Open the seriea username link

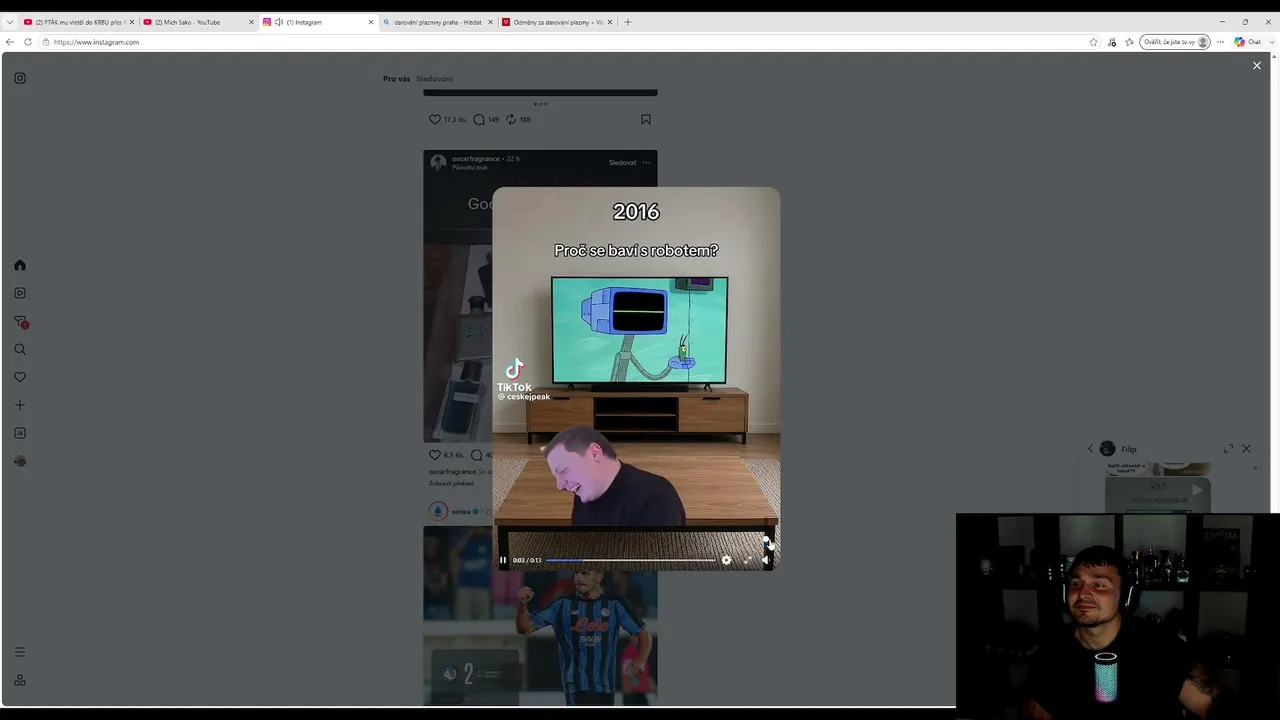tap(461, 511)
